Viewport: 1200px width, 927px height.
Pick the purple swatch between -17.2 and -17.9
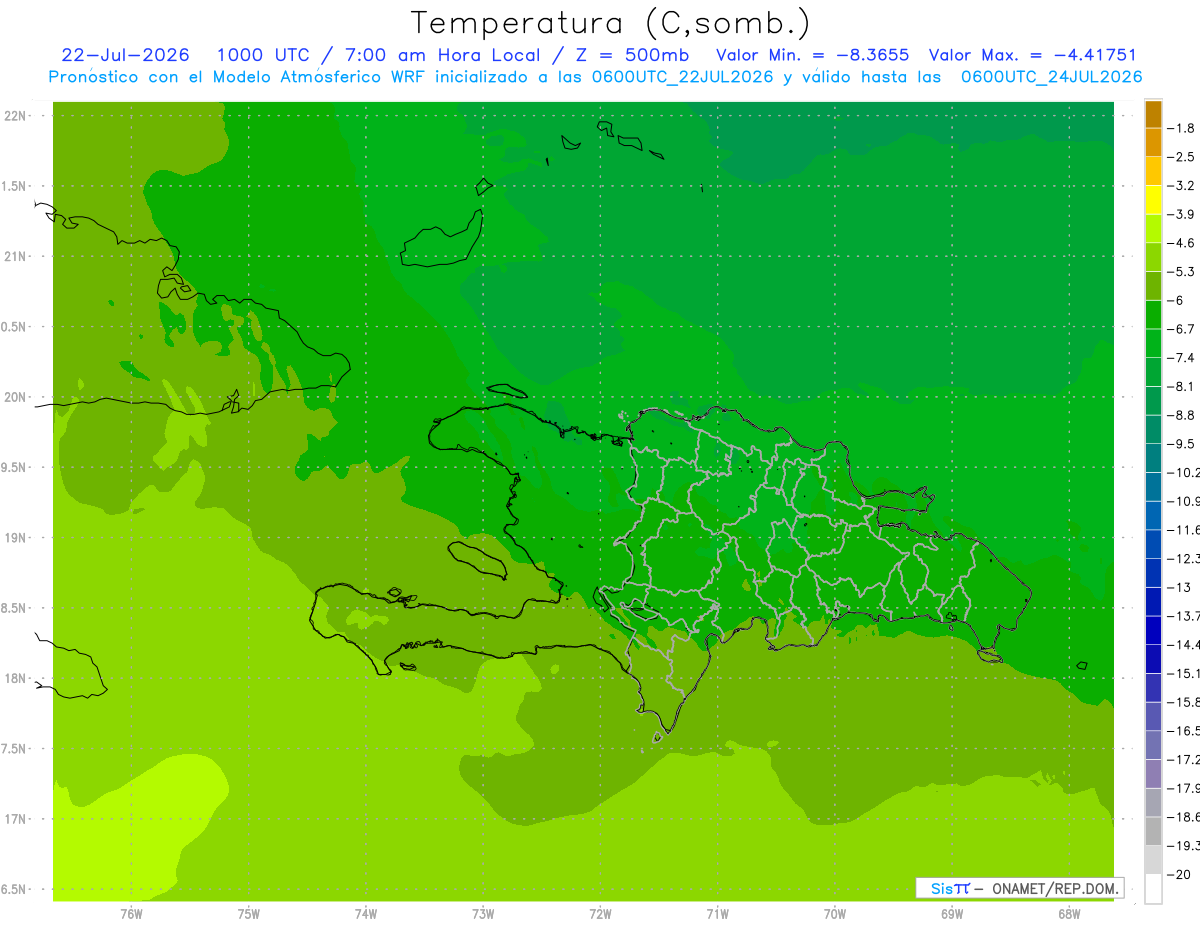(1153, 773)
